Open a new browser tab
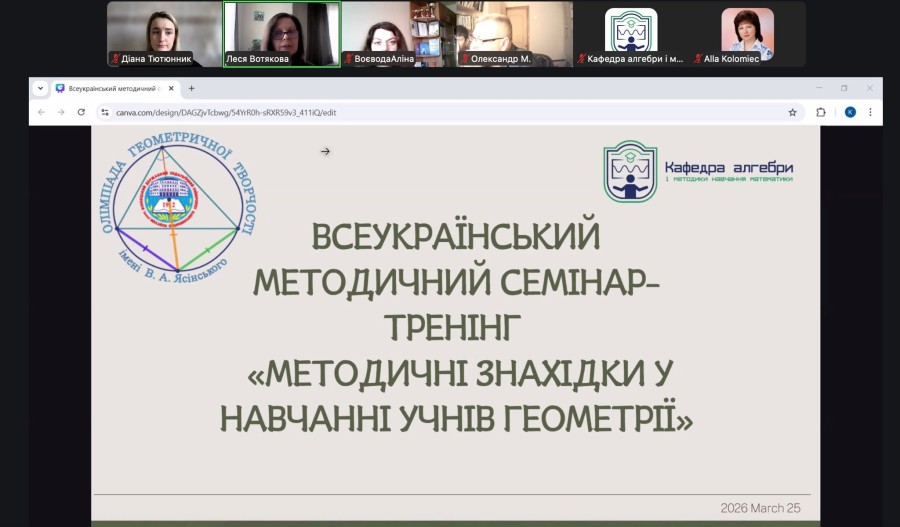900x527 pixels. [x=191, y=88]
